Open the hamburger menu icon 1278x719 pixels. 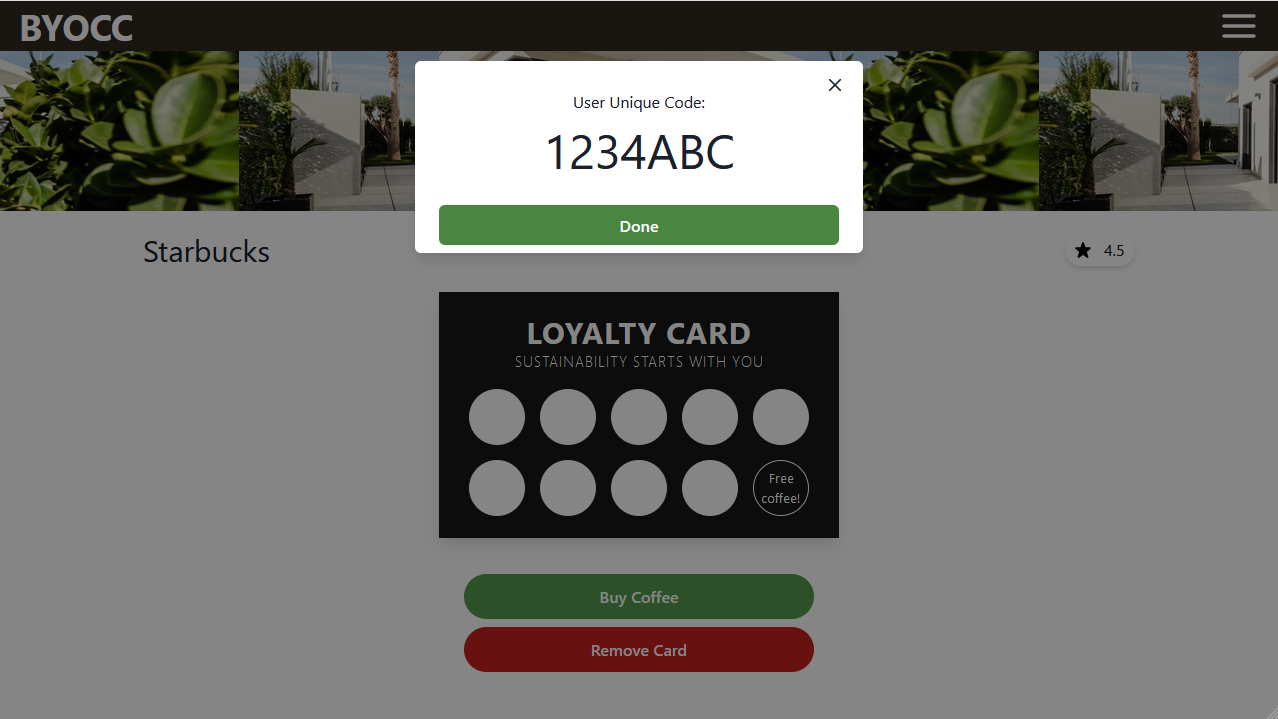click(1238, 26)
